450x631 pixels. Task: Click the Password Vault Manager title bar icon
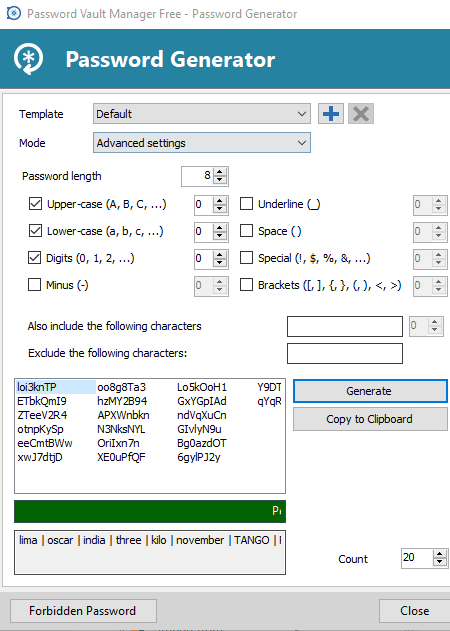(x=14, y=13)
